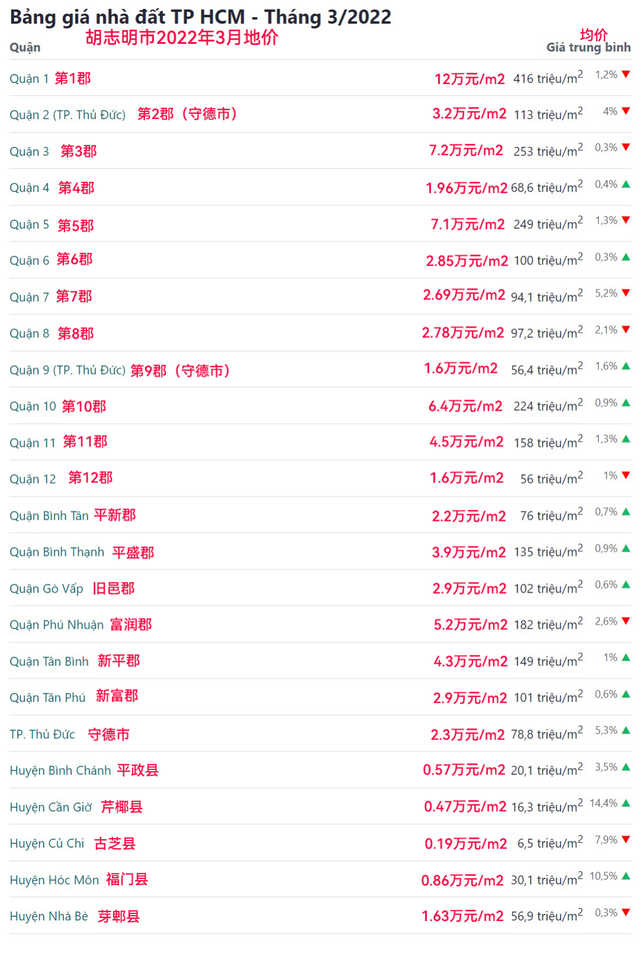Screen dimensions: 640x956
Task: Click the green up arrow beside Cần Giờ's 14,4%
Action: coord(626,804)
